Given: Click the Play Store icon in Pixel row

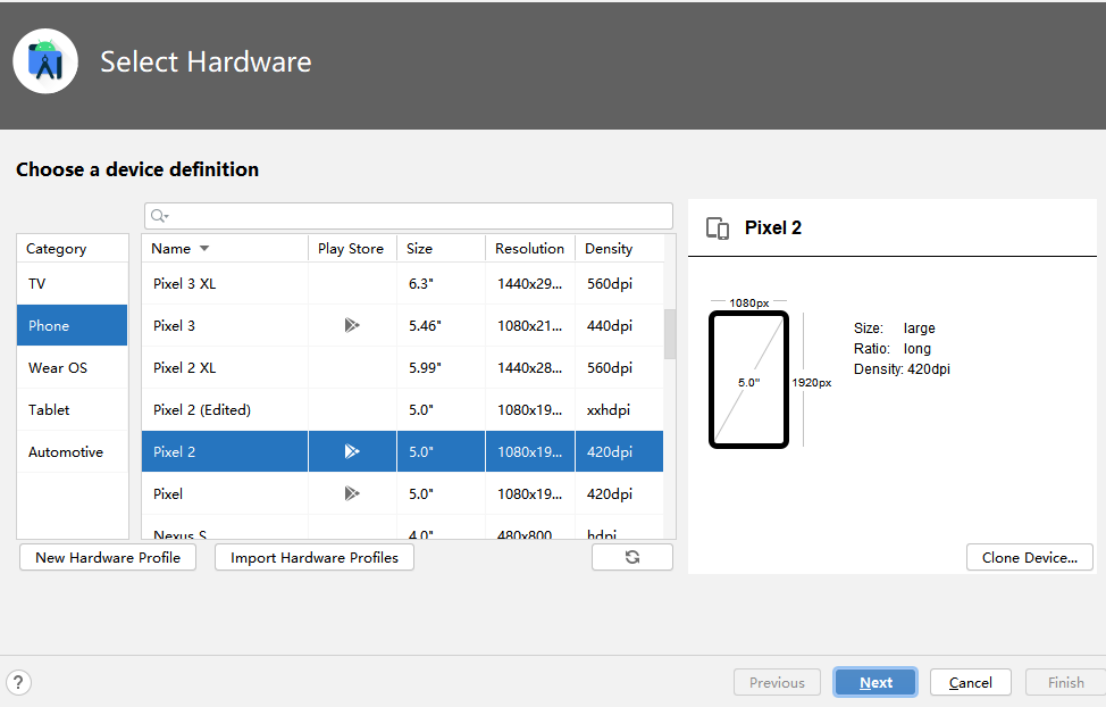Looking at the screenshot, I should [352, 494].
